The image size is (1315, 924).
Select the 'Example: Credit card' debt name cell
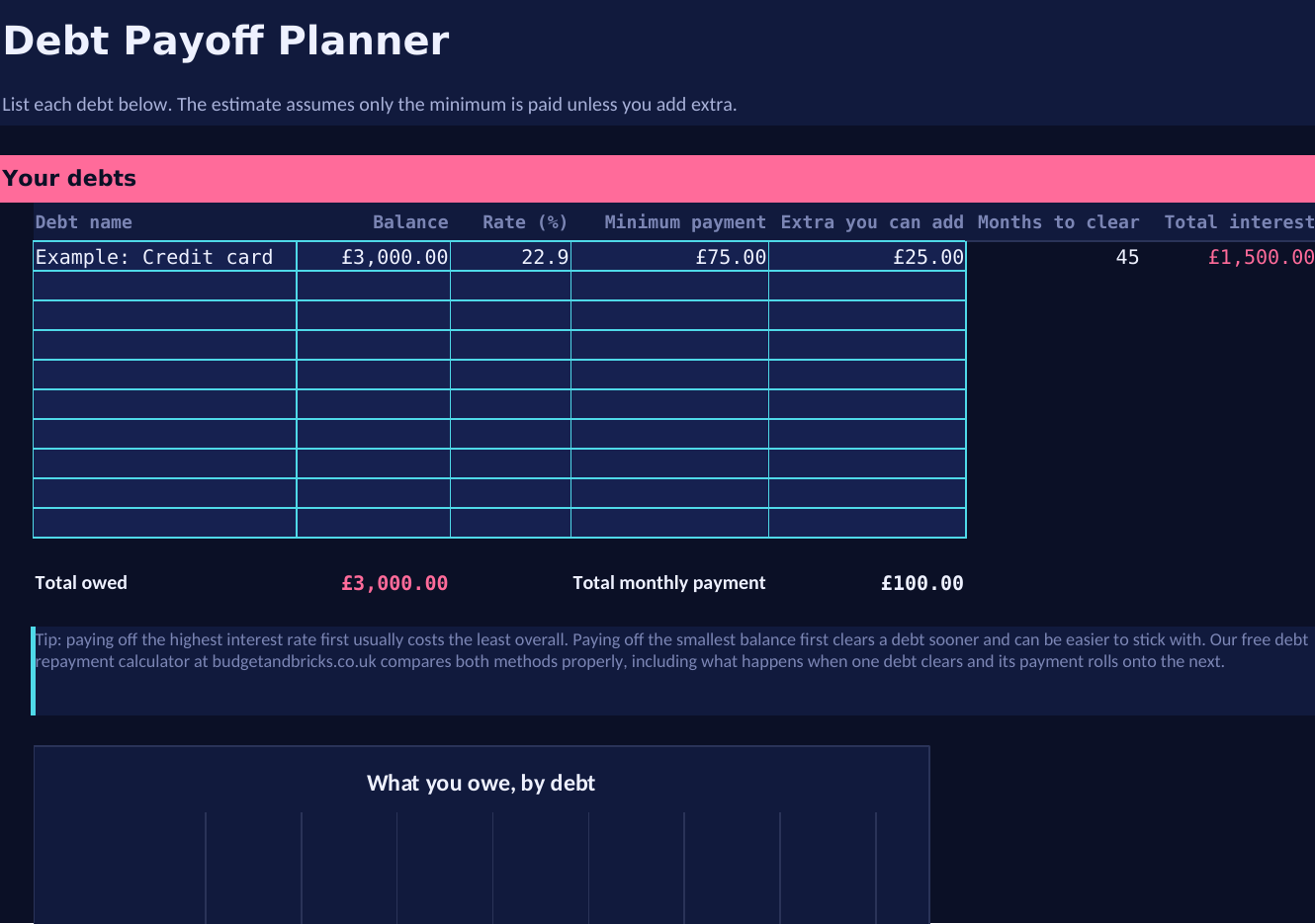pyautogui.click(x=165, y=257)
